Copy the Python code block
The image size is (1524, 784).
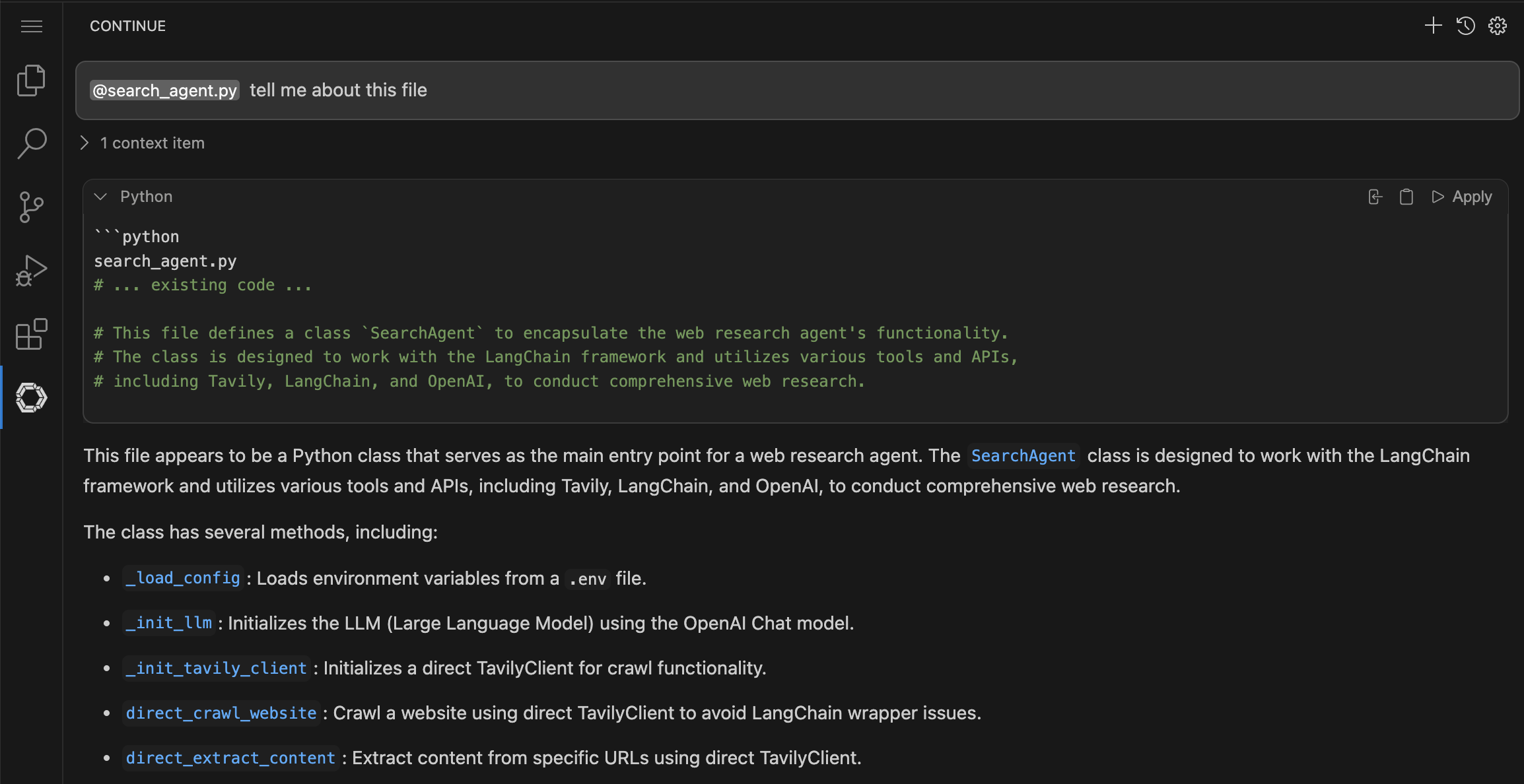coord(1406,196)
